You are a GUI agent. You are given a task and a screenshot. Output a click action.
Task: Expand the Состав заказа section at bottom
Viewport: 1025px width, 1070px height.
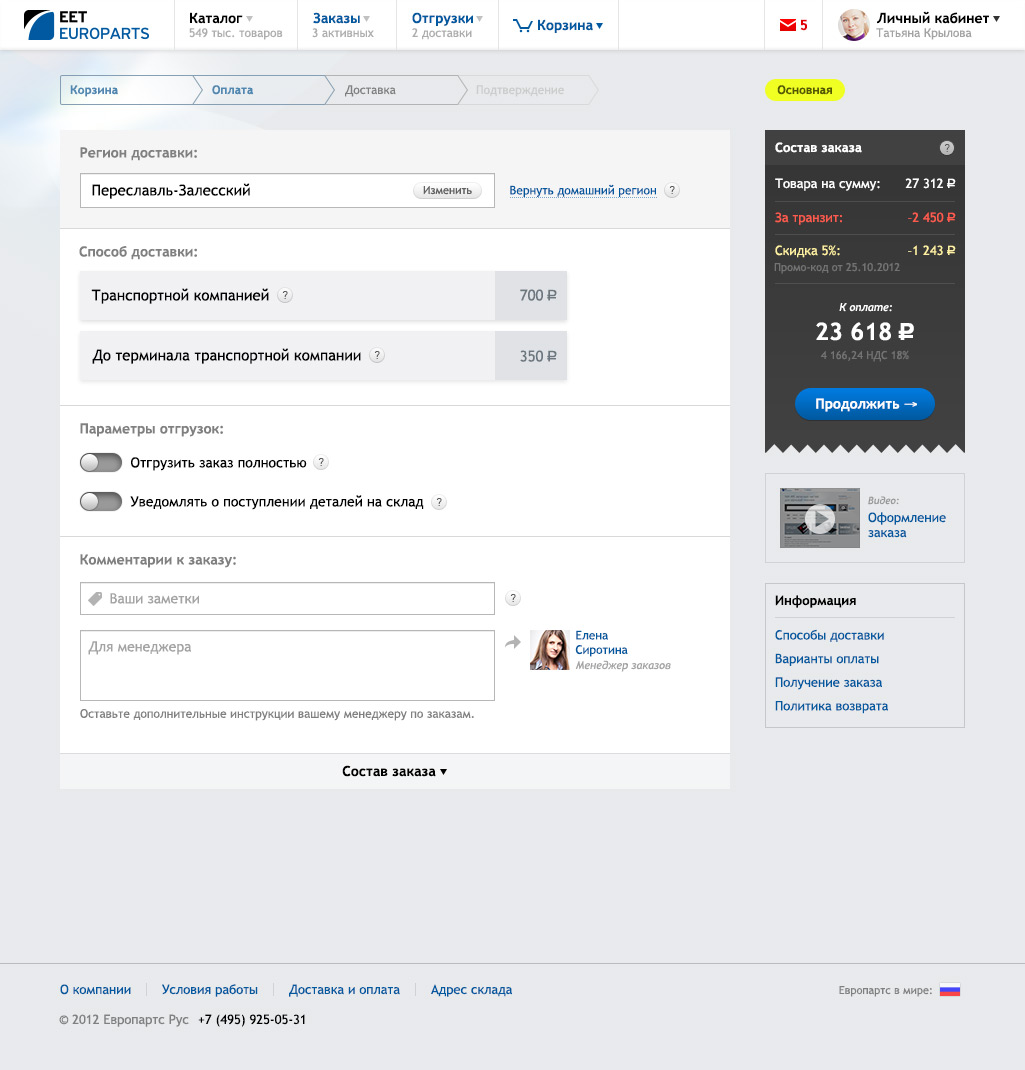(x=394, y=771)
